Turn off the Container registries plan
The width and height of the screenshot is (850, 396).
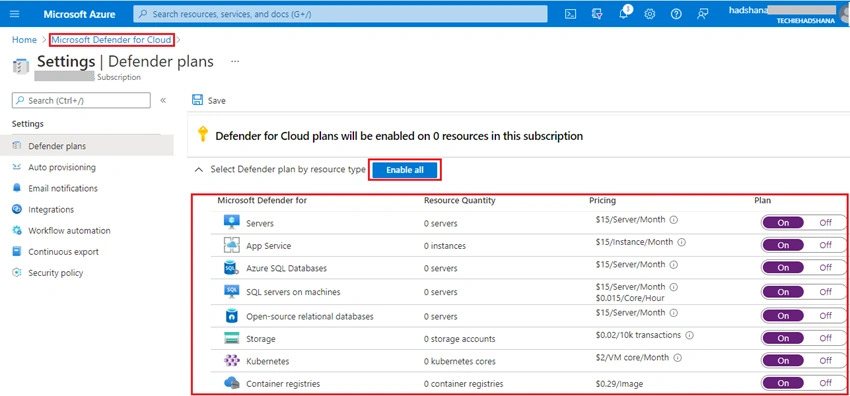(825, 382)
